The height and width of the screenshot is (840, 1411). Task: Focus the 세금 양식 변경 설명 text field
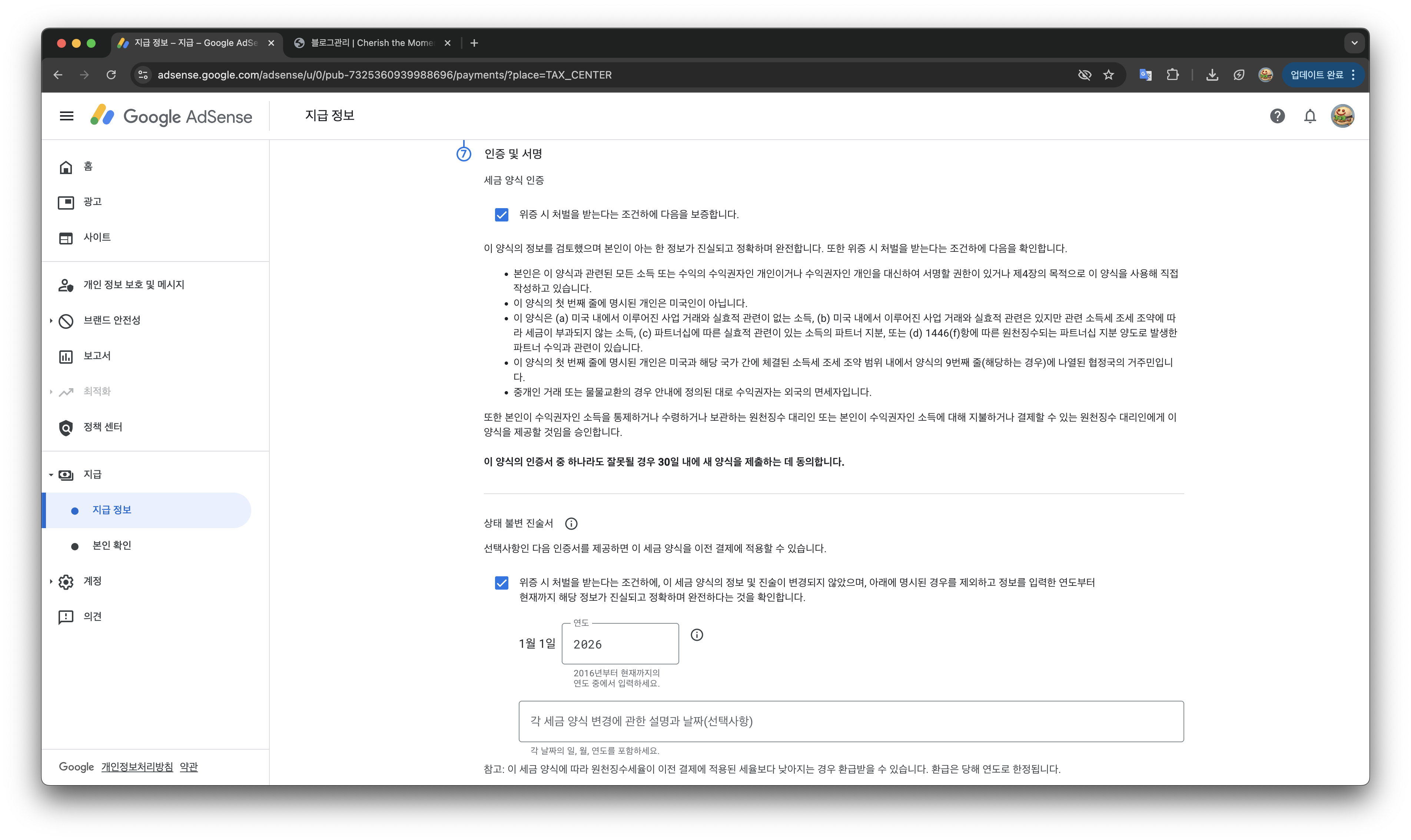[851, 722]
